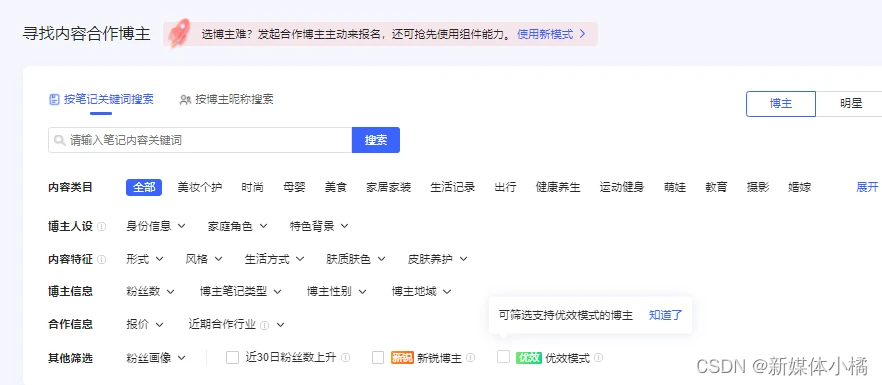Click the info icon next to 博主人设
This screenshot has width=882, height=385.
[x=101, y=226]
